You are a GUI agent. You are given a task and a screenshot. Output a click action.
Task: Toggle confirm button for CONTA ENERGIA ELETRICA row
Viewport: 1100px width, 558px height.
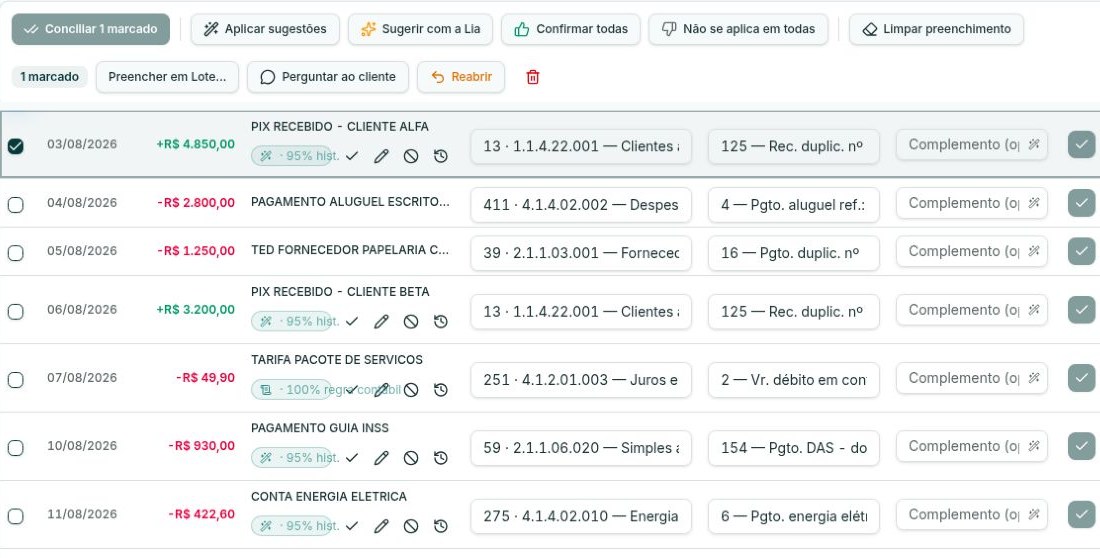click(1081, 514)
